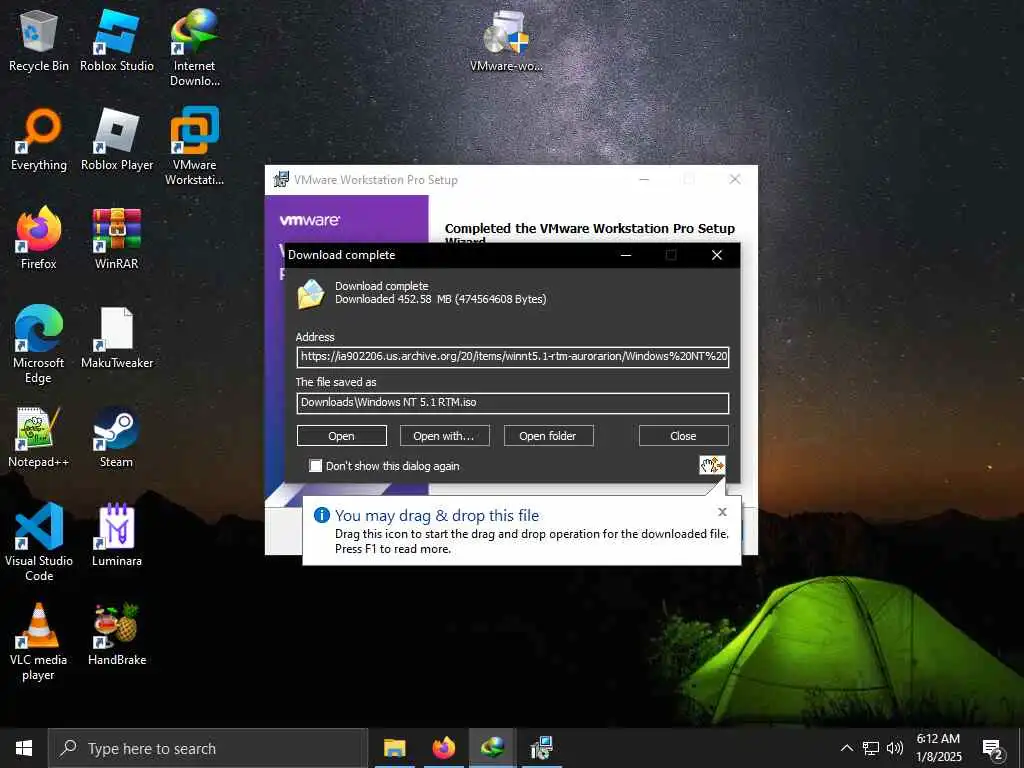
Task: Open the Windows Start menu
Action: click(24, 748)
